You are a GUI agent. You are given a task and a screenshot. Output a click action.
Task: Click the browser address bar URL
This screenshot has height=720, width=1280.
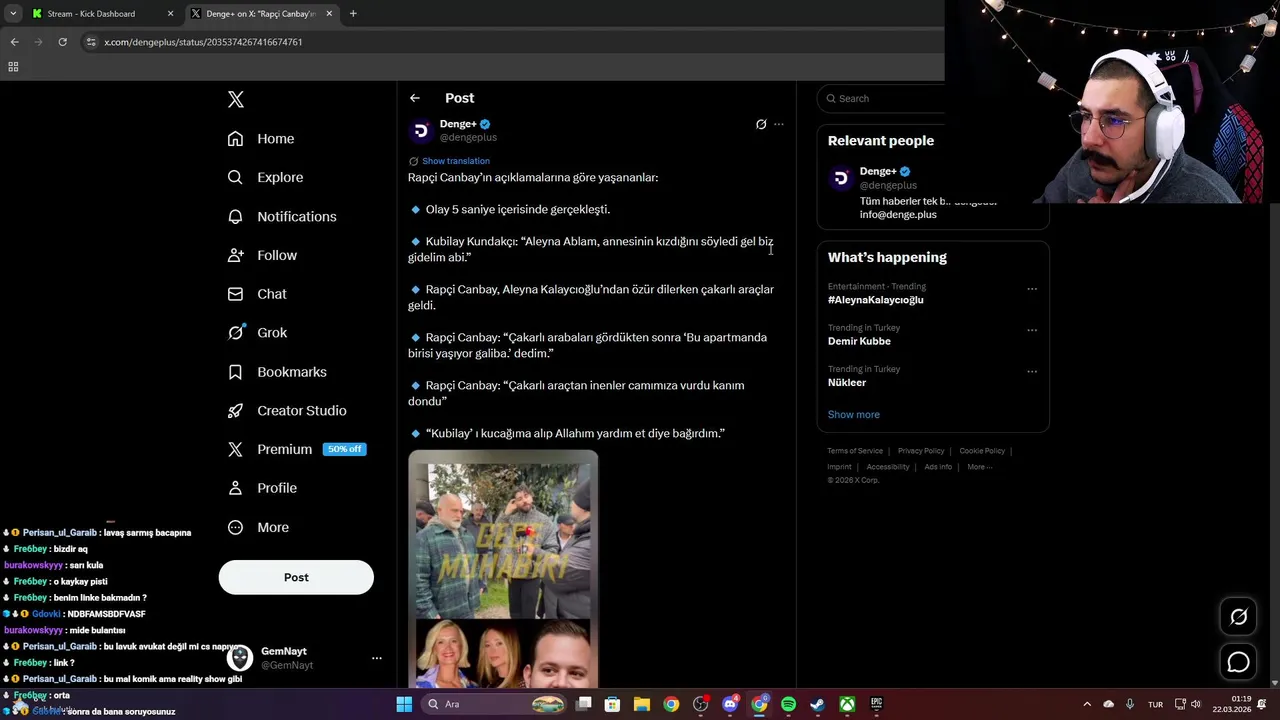[x=203, y=42]
